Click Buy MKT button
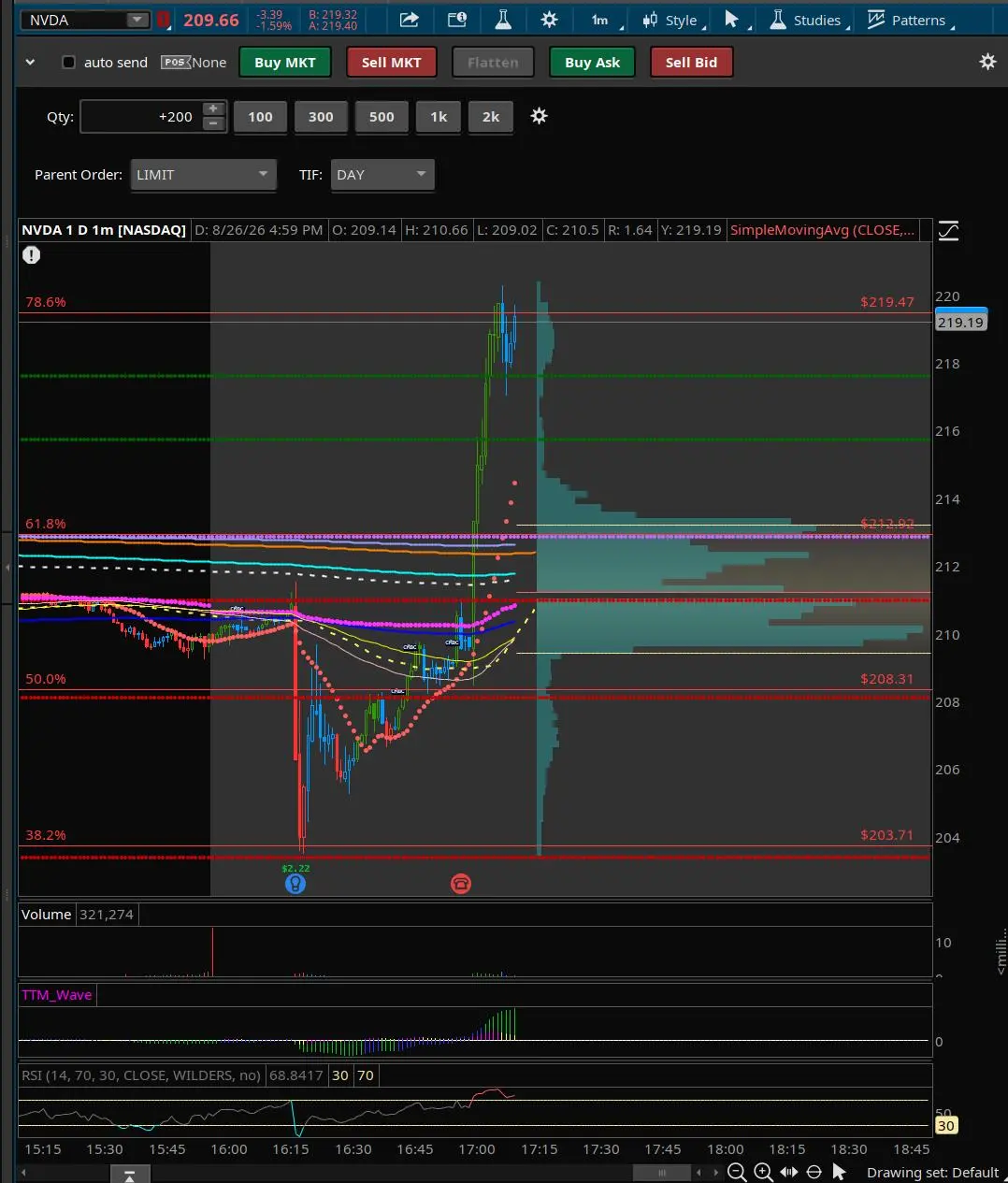The image size is (1008, 1183). pos(285,63)
